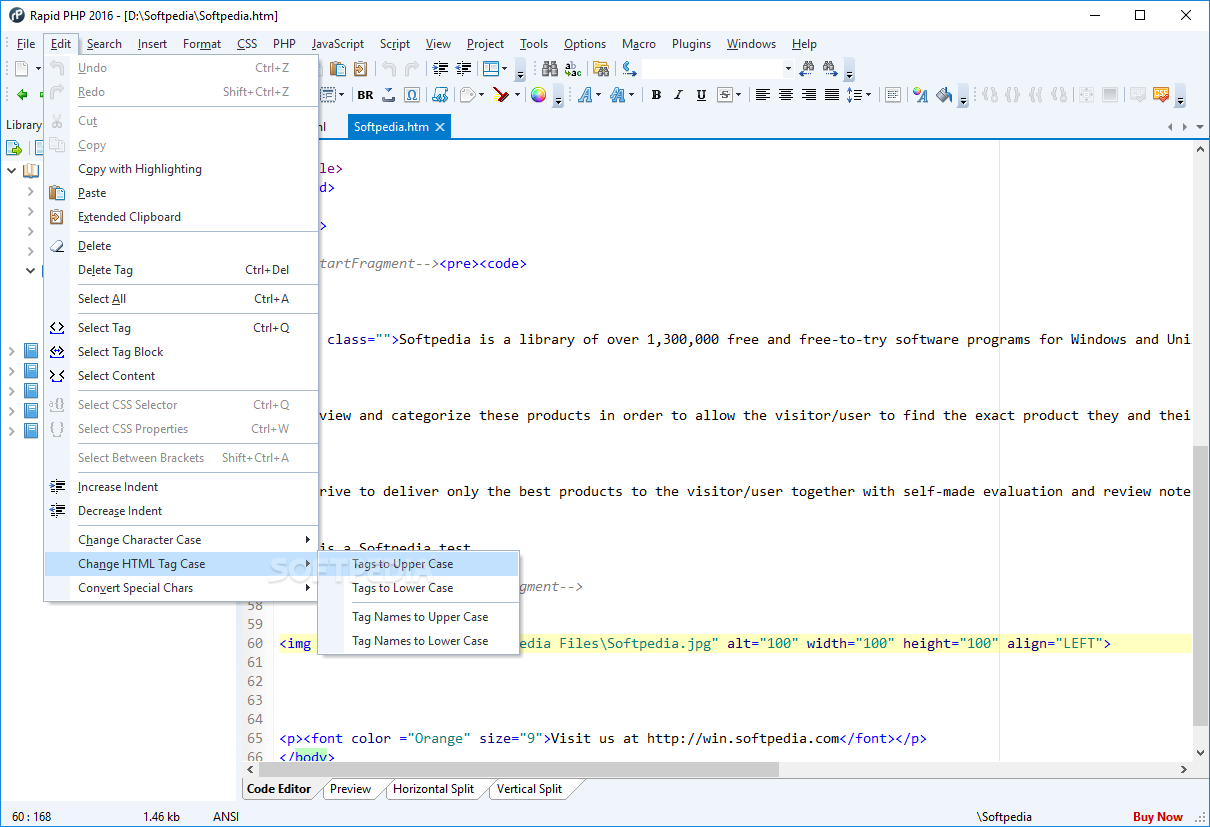Open the line spacing dropdown arrow
The width and height of the screenshot is (1210, 827).
868,95
